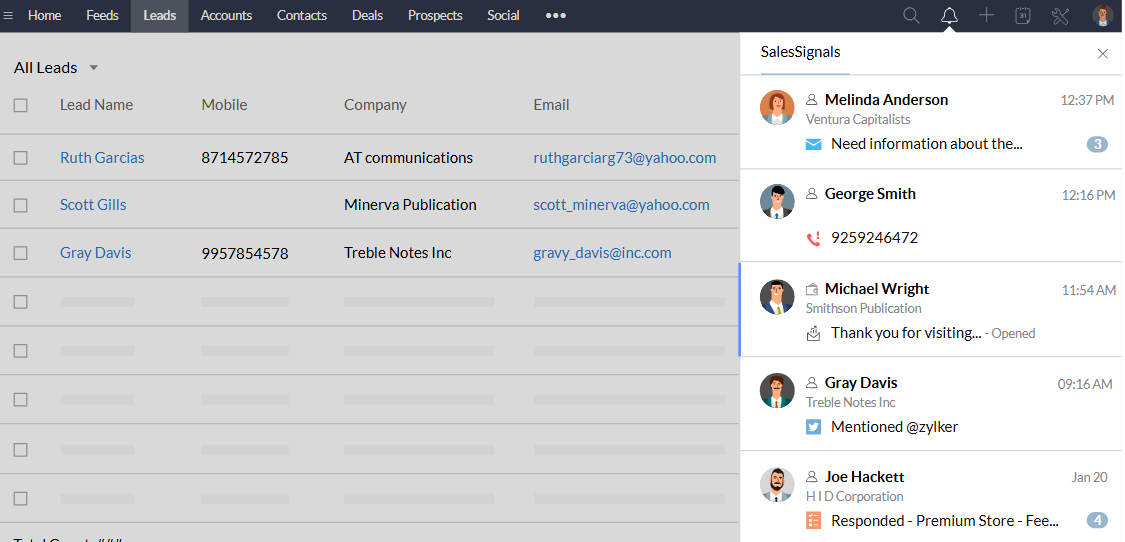Image resolution: width=1125 pixels, height=542 pixels.
Task: Open the calendar icon in top bar
Action: [x=1023, y=15]
